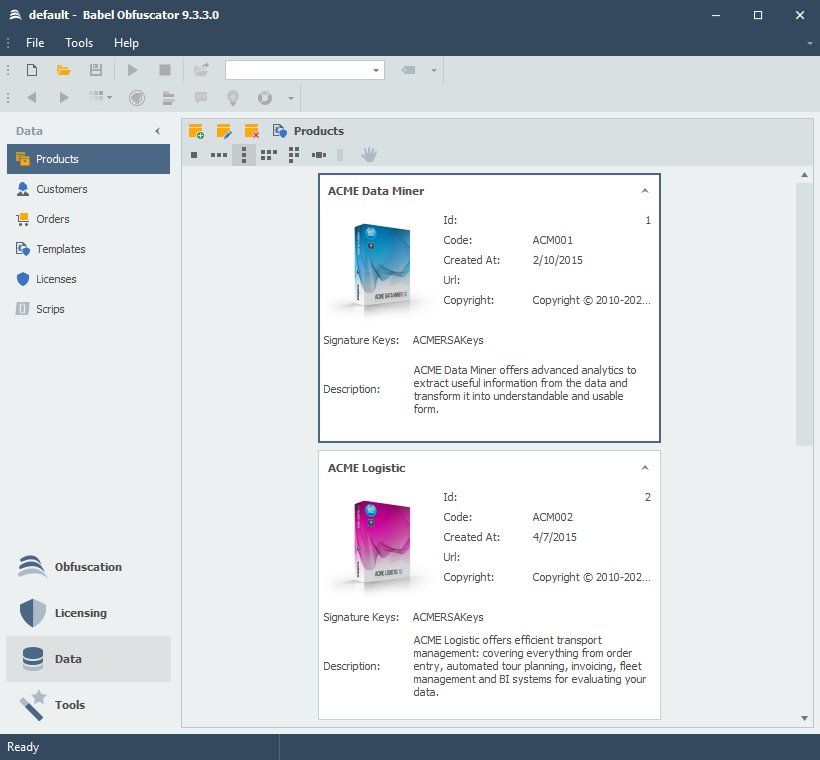The image size is (820, 760).
Task: Click the Ready status bar text
Action: tap(23, 747)
